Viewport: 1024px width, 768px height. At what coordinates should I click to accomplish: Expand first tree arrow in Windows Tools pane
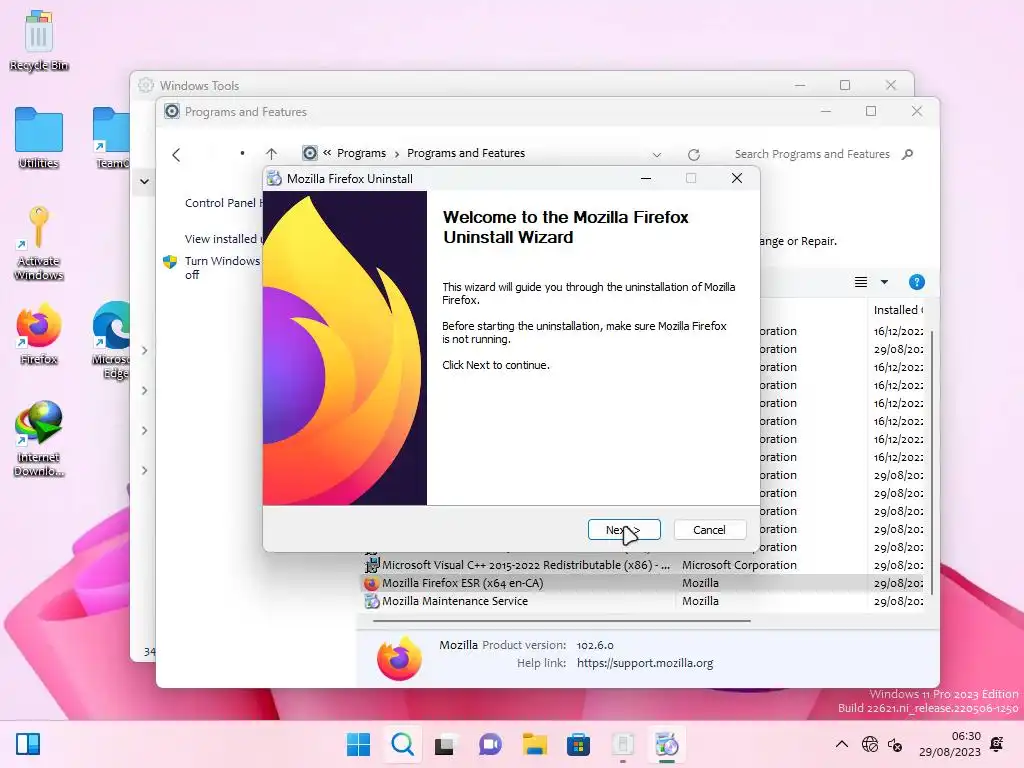[x=144, y=351]
